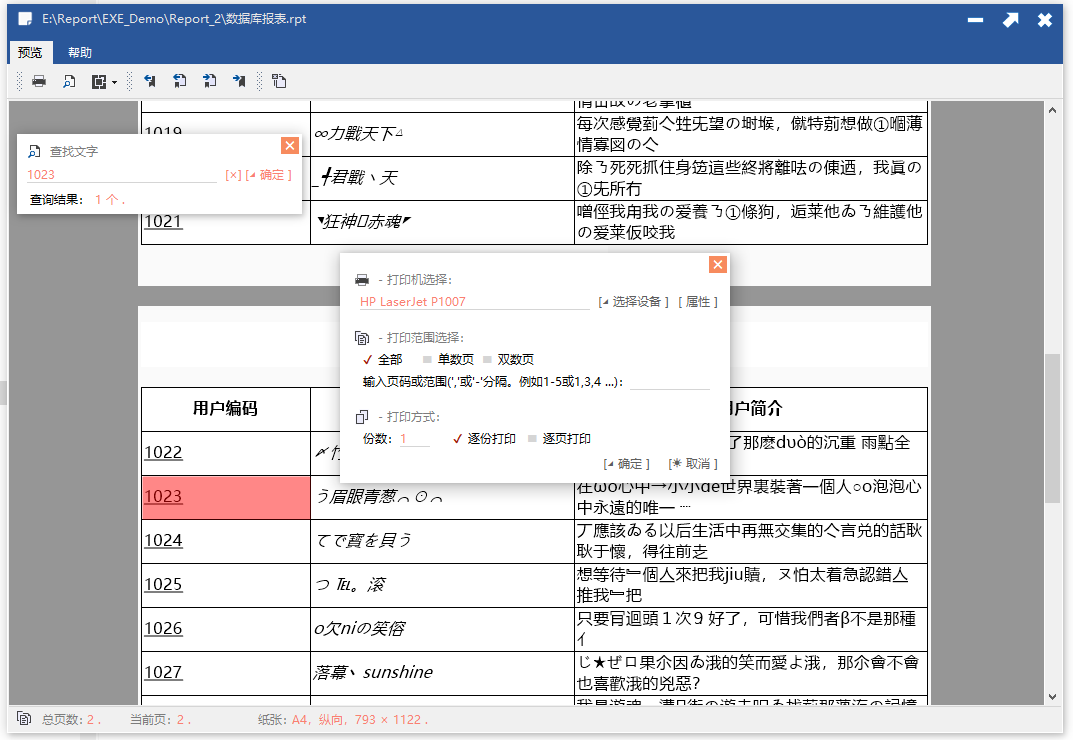This screenshot has height=740, width=1073.
Task: Click the printer icon in print dialog
Action: 362,280
